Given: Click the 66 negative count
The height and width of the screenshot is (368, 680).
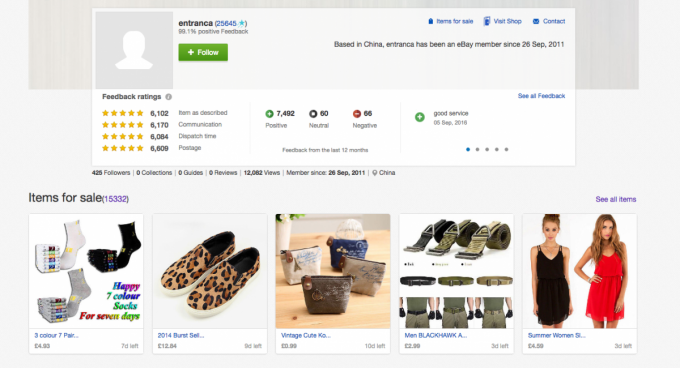Looking at the screenshot, I should pos(368,114).
